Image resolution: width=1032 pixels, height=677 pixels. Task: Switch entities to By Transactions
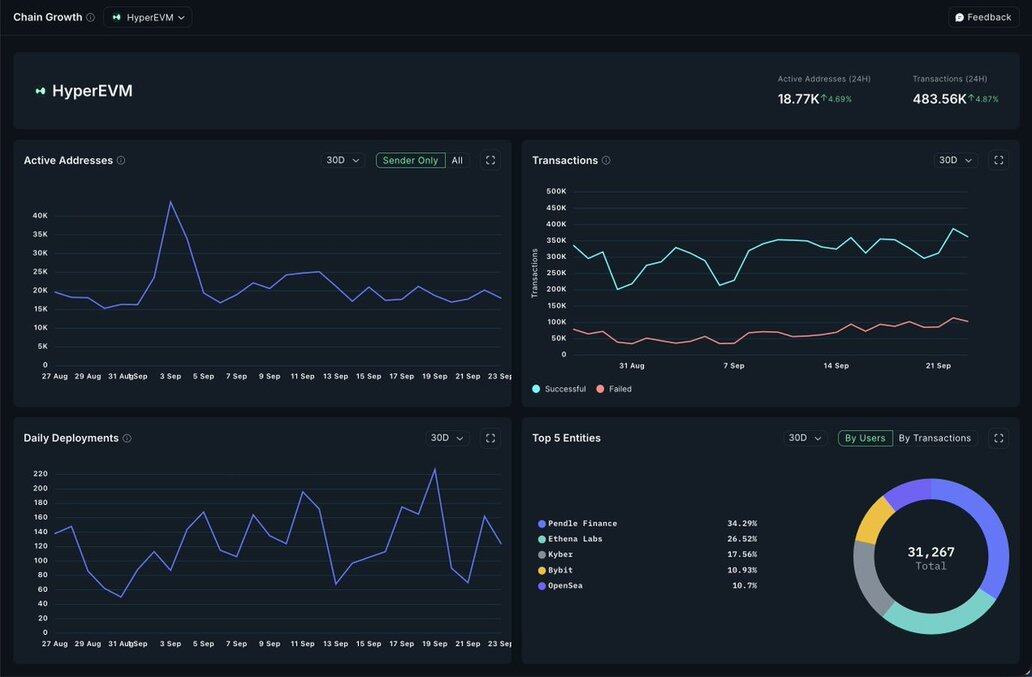pos(935,438)
